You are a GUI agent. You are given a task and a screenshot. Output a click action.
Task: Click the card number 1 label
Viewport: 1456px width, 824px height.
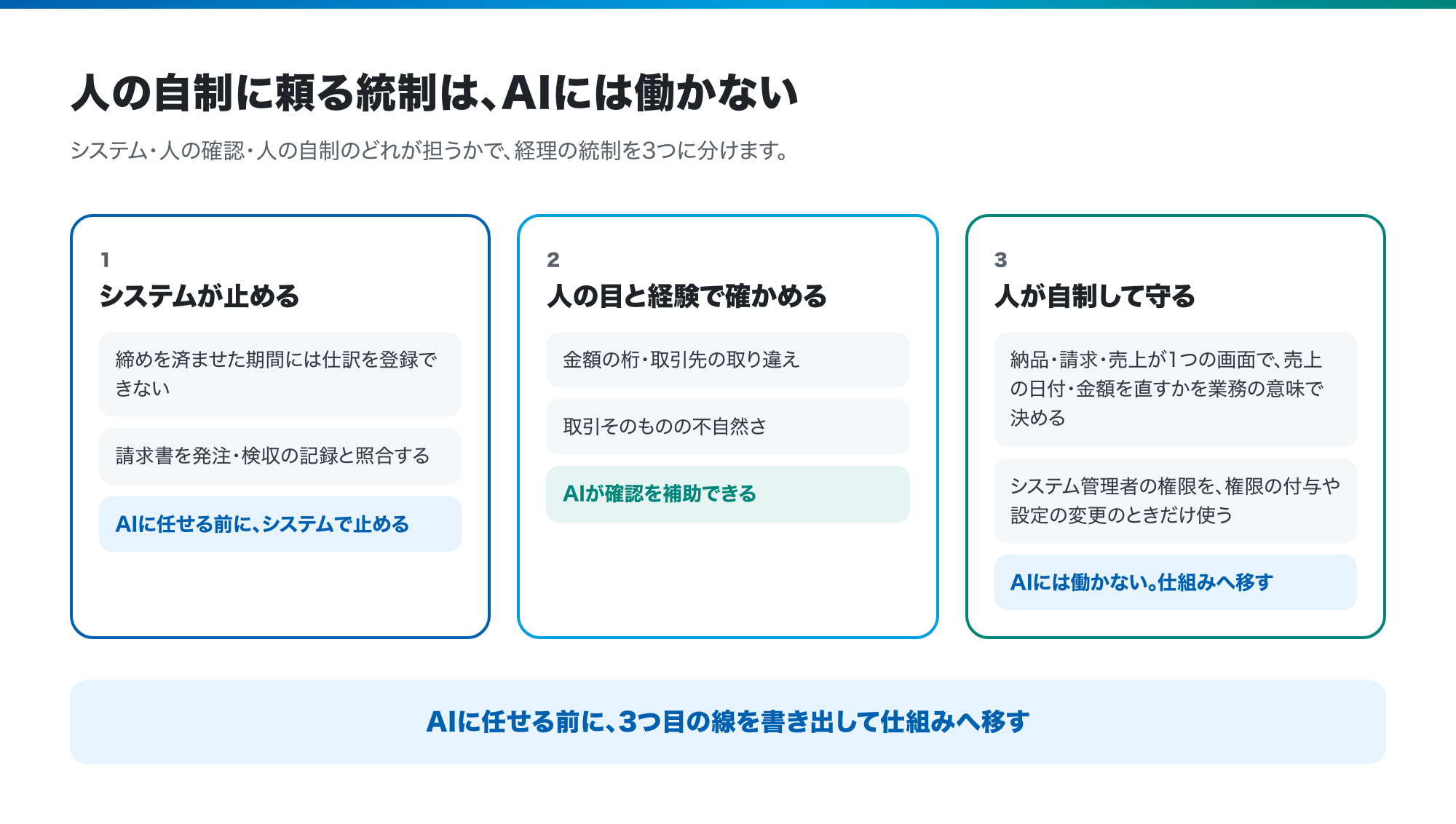click(106, 260)
